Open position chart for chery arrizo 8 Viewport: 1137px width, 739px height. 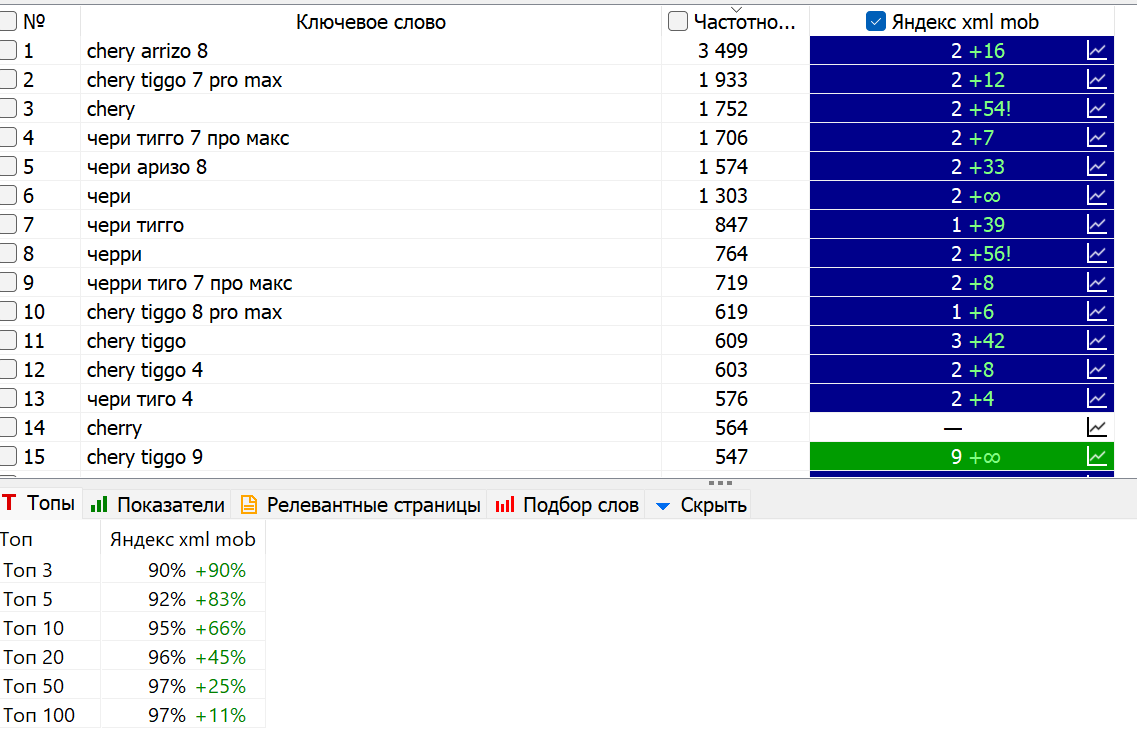tap(1096, 51)
